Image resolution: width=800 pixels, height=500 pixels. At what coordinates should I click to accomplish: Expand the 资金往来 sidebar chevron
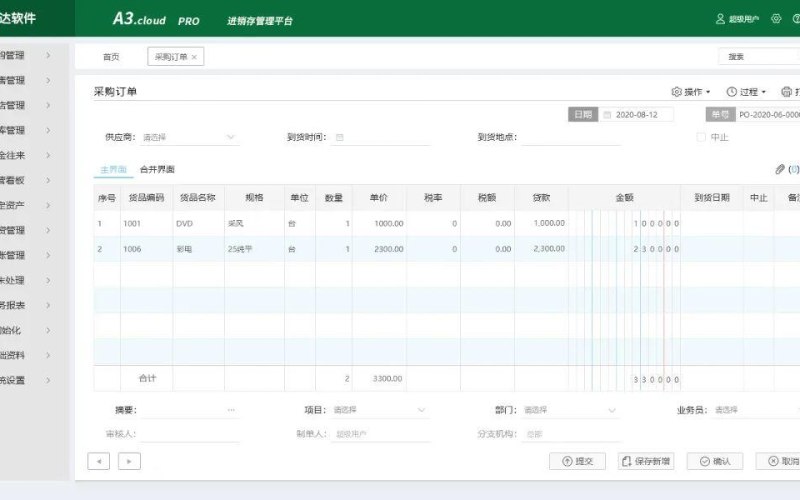click(x=48, y=155)
